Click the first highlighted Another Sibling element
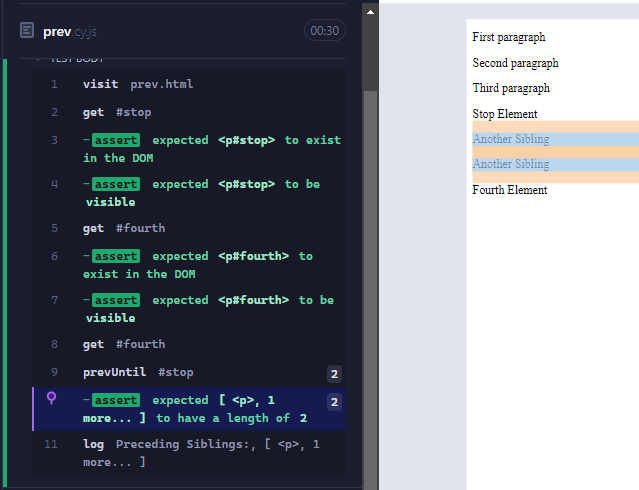Viewport: 639px width, 490px height. coord(511,139)
